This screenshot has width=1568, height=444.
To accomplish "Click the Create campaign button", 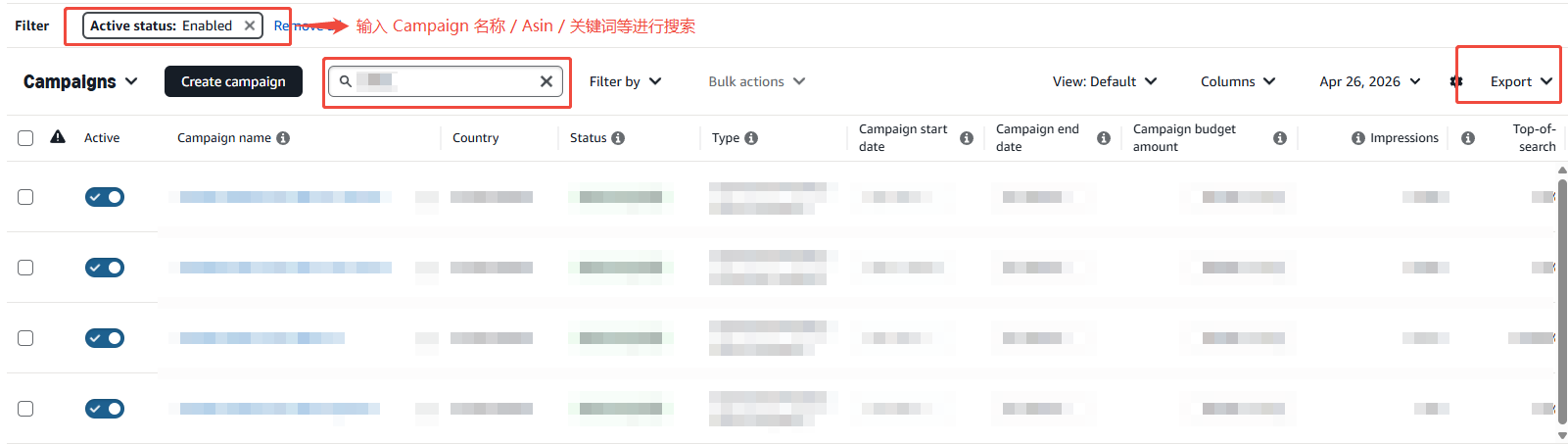I will click(x=233, y=81).
